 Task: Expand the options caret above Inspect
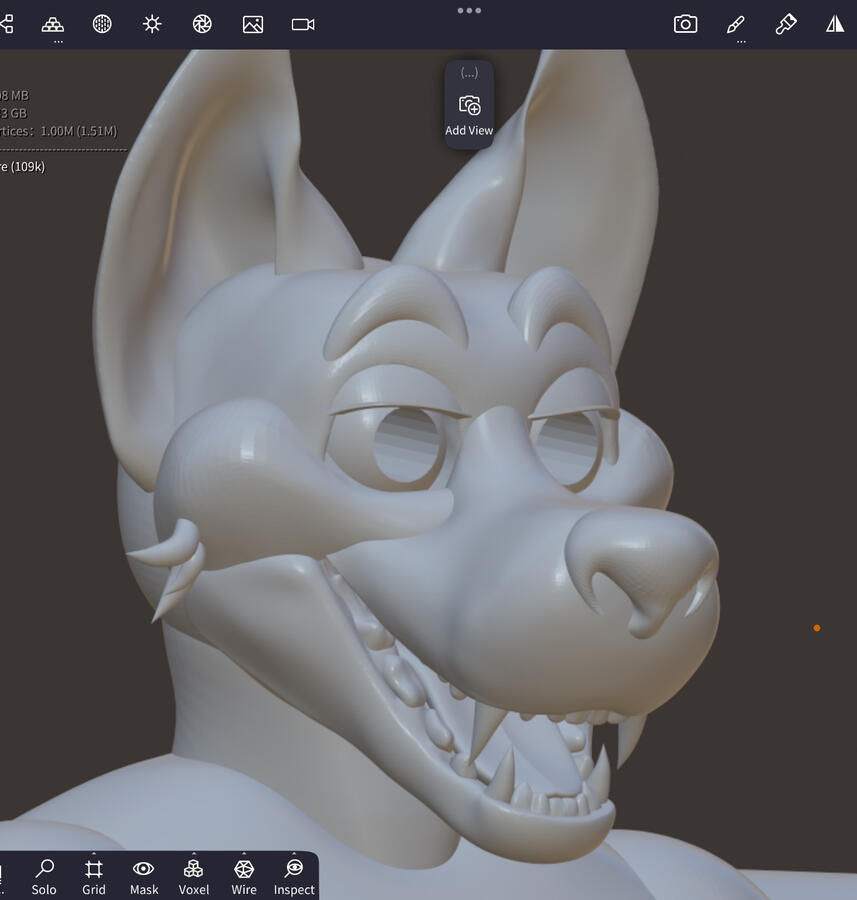coord(294,855)
